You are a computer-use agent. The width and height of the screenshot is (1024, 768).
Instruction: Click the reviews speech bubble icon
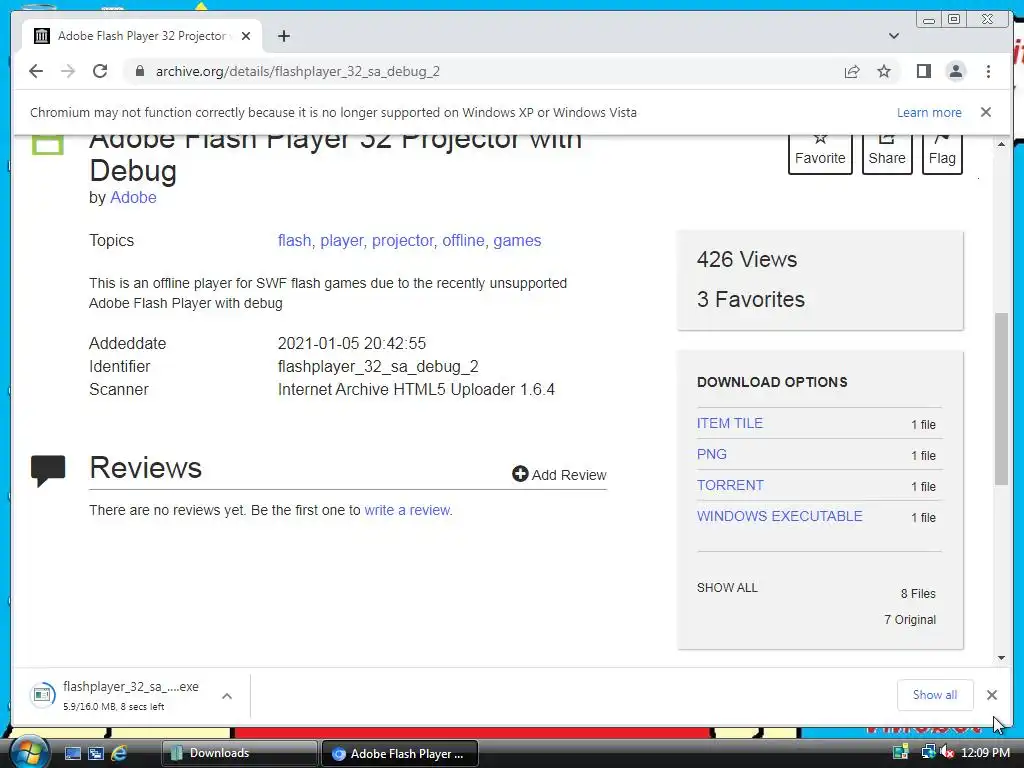[48, 471]
